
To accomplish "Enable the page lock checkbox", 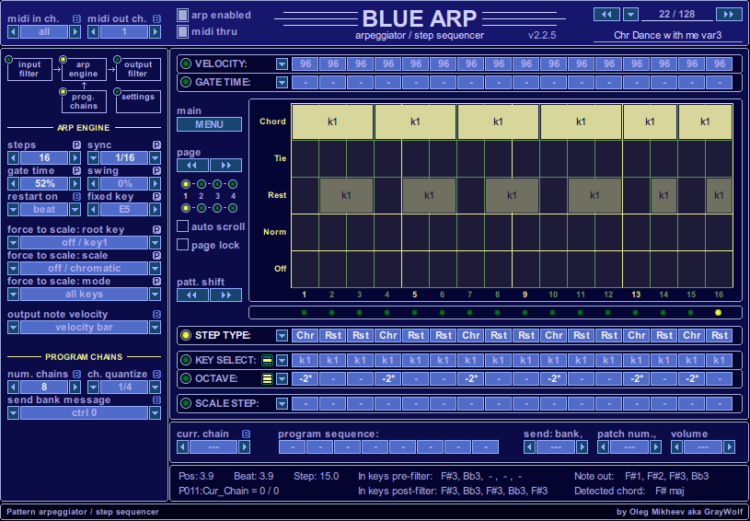I will point(183,245).
